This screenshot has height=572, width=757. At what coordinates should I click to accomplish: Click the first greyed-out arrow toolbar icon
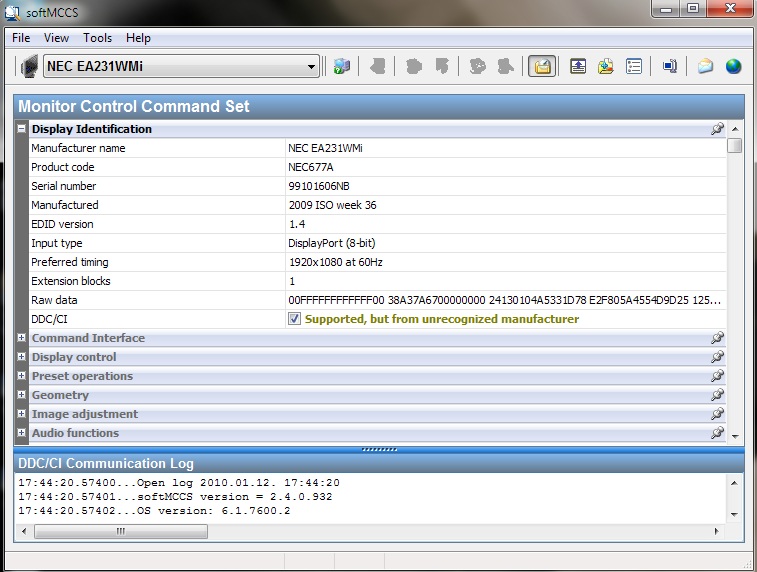tap(378, 66)
